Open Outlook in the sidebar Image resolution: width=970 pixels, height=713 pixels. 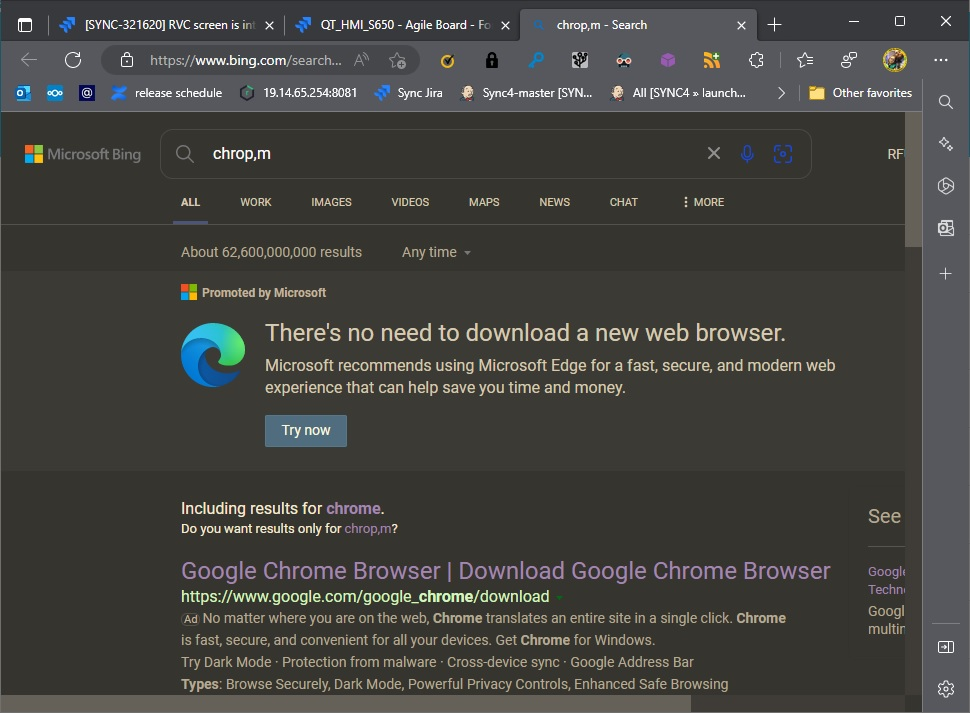[x=945, y=228]
